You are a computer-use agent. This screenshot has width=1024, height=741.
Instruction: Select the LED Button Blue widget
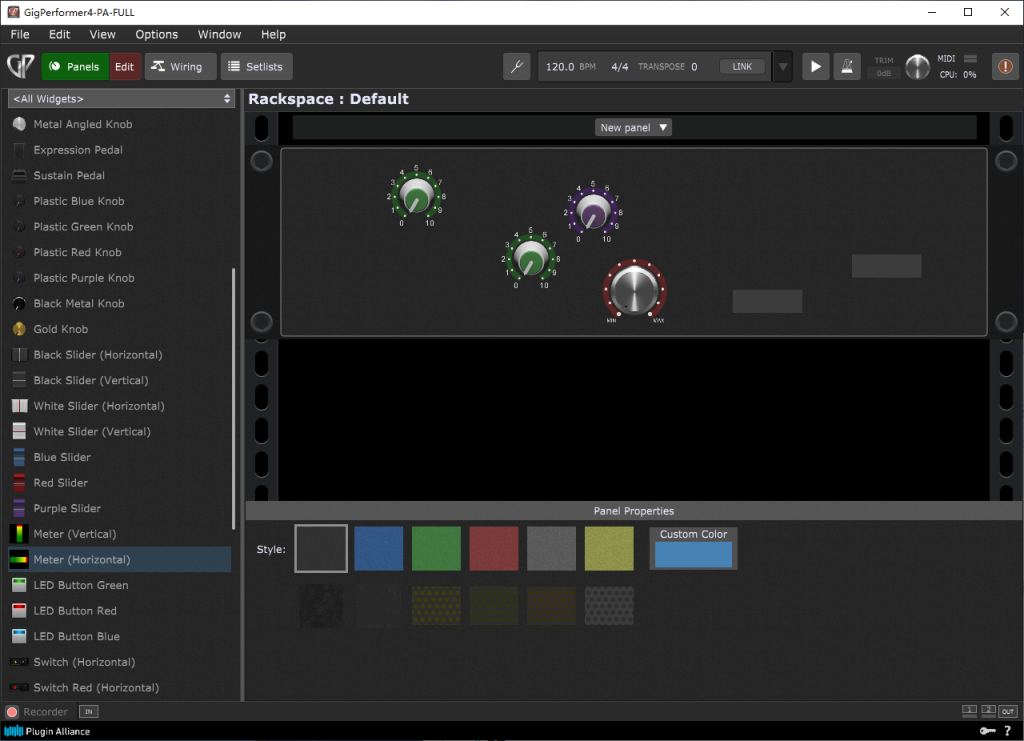click(x=121, y=636)
